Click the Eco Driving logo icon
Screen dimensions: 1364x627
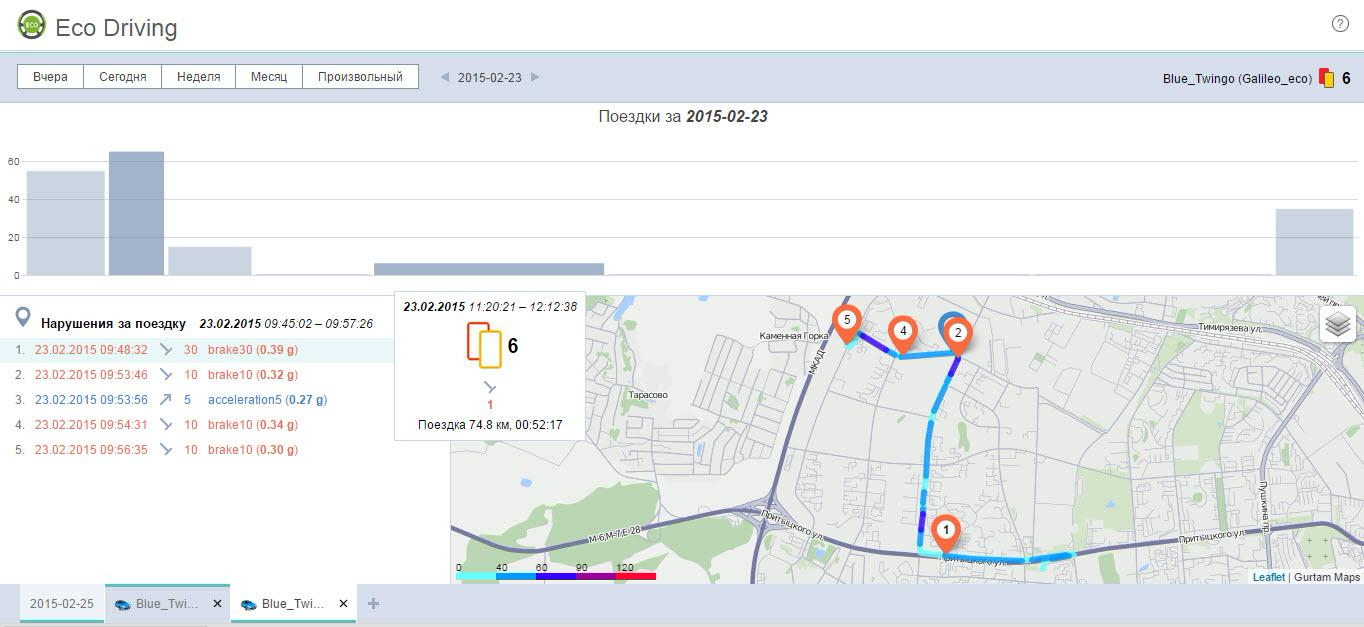32,25
